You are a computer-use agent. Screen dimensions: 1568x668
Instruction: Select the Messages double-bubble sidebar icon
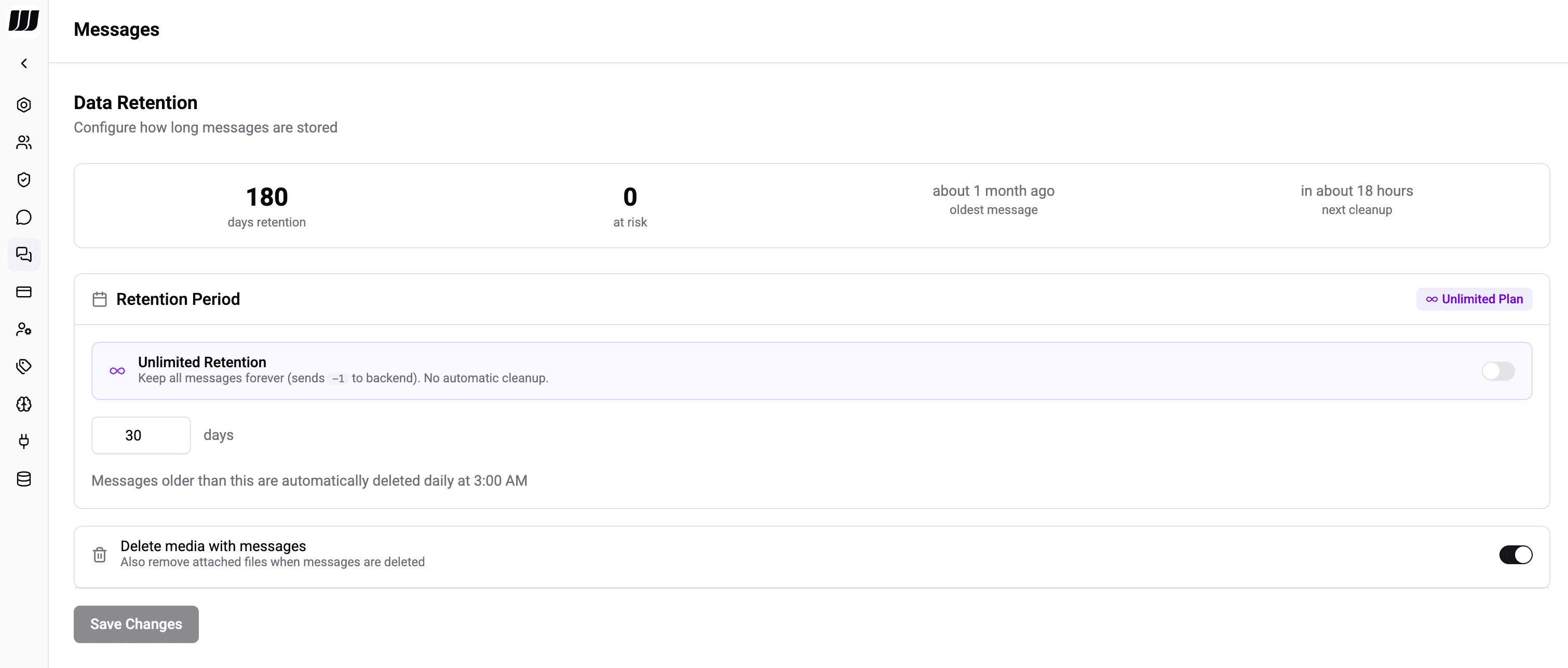[24, 255]
